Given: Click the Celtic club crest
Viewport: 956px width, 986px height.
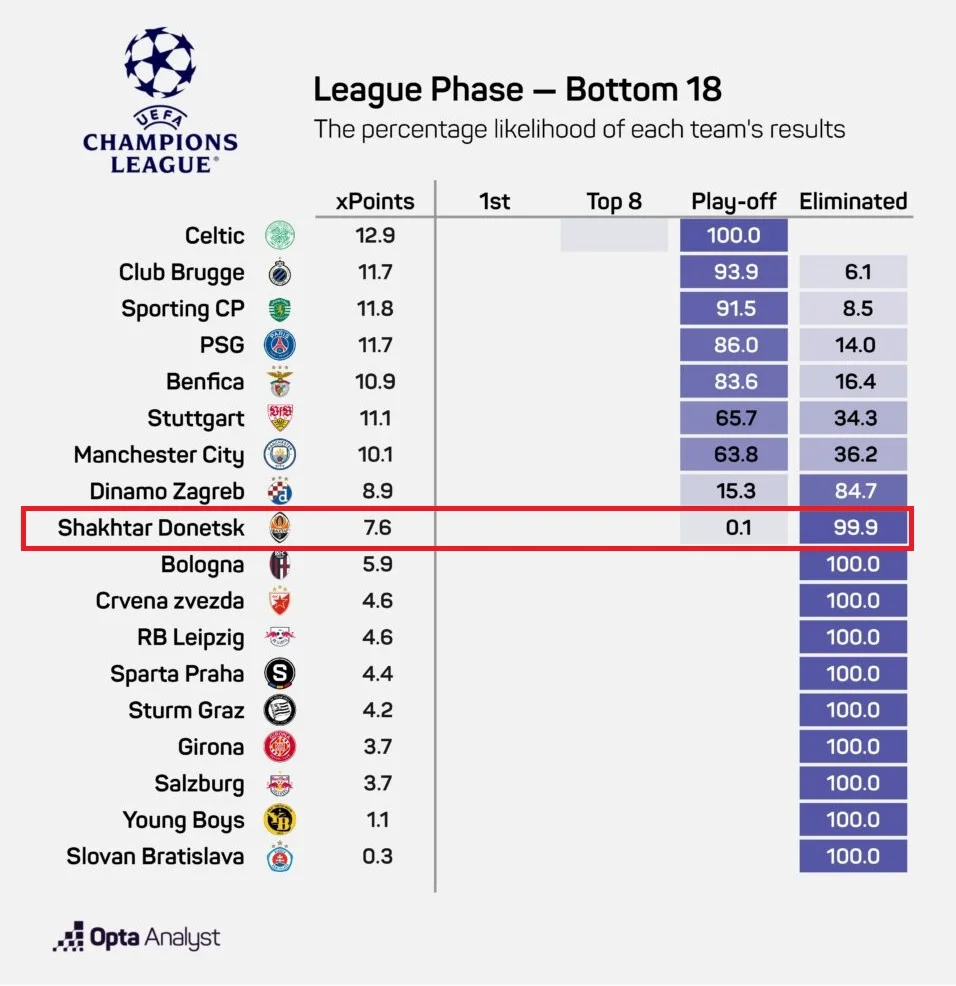Looking at the screenshot, I should [280, 236].
